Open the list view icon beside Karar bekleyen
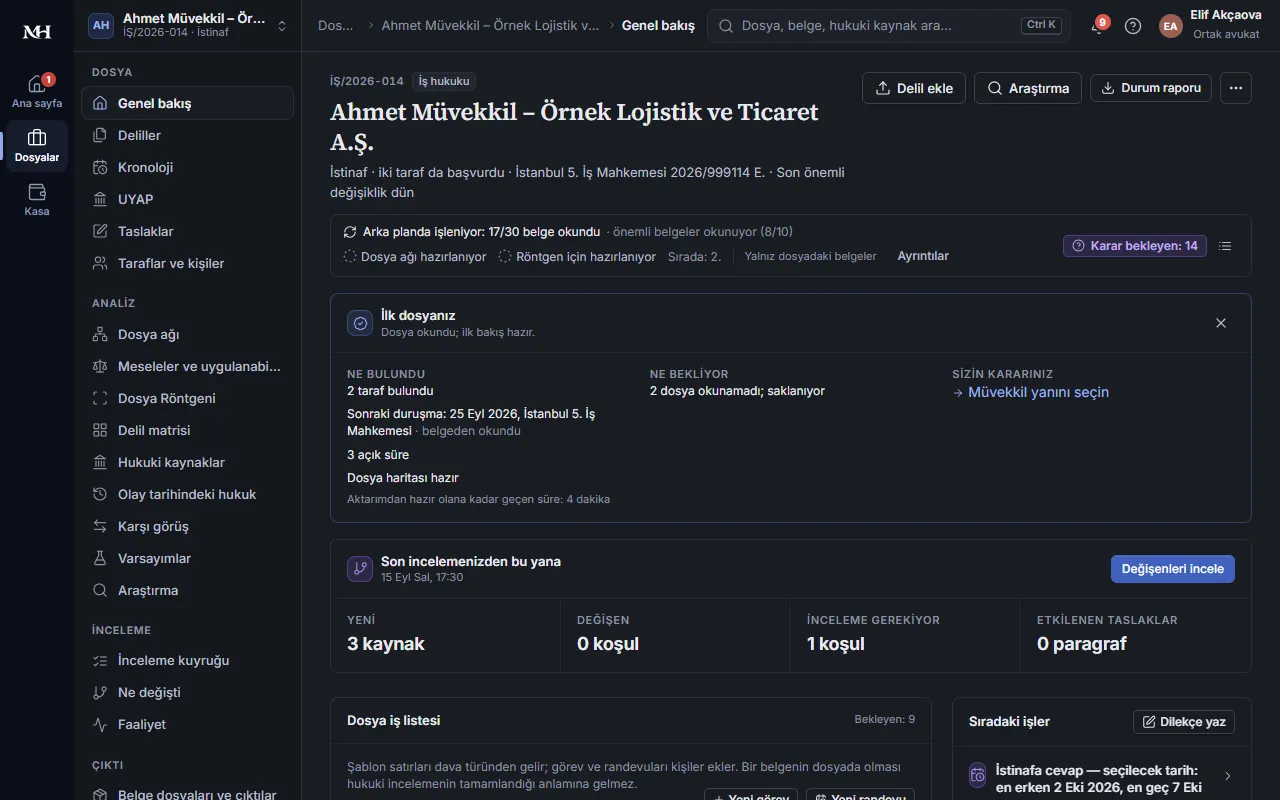The height and width of the screenshot is (800, 1280). [x=1226, y=246]
